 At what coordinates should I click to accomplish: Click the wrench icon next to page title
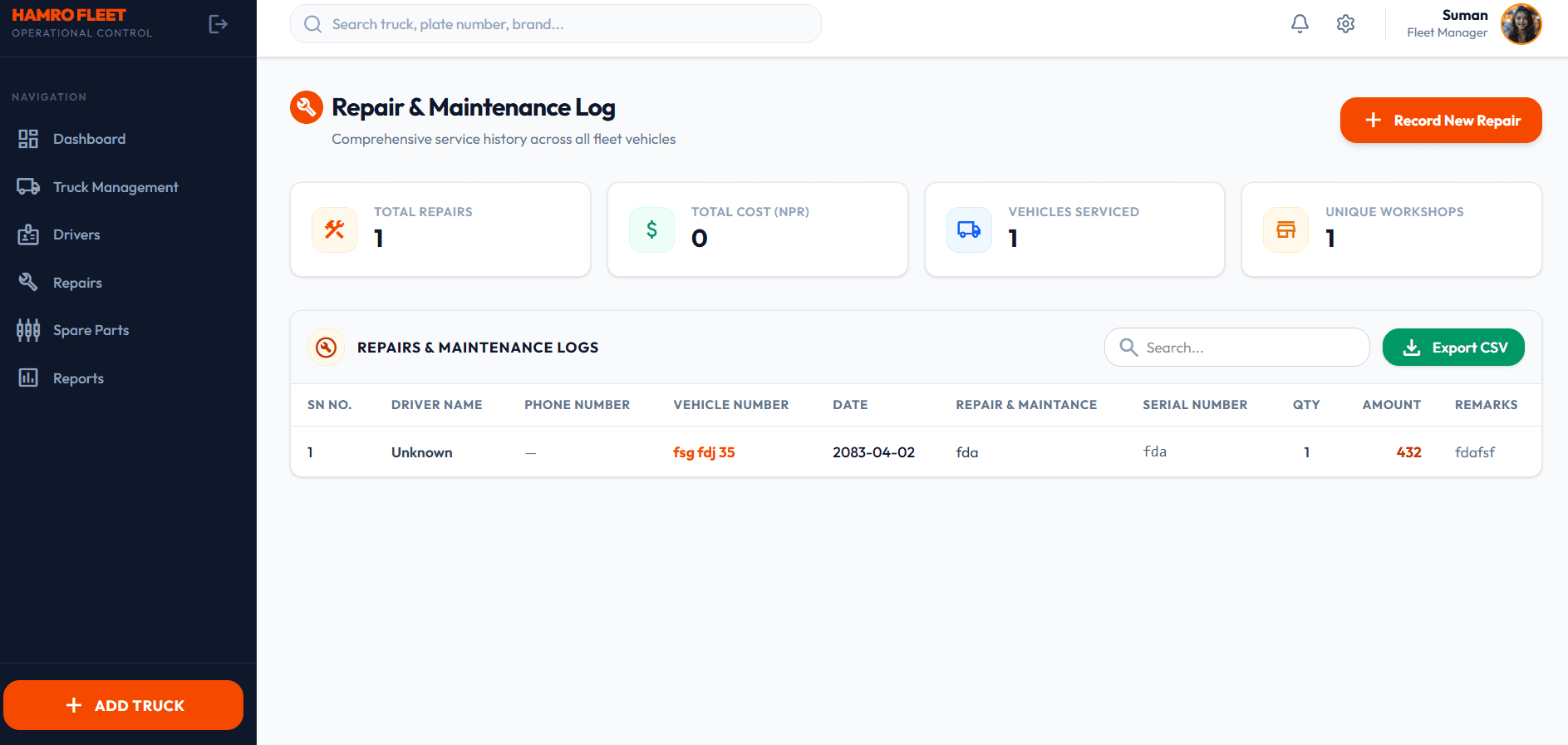[x=307, y=107]
